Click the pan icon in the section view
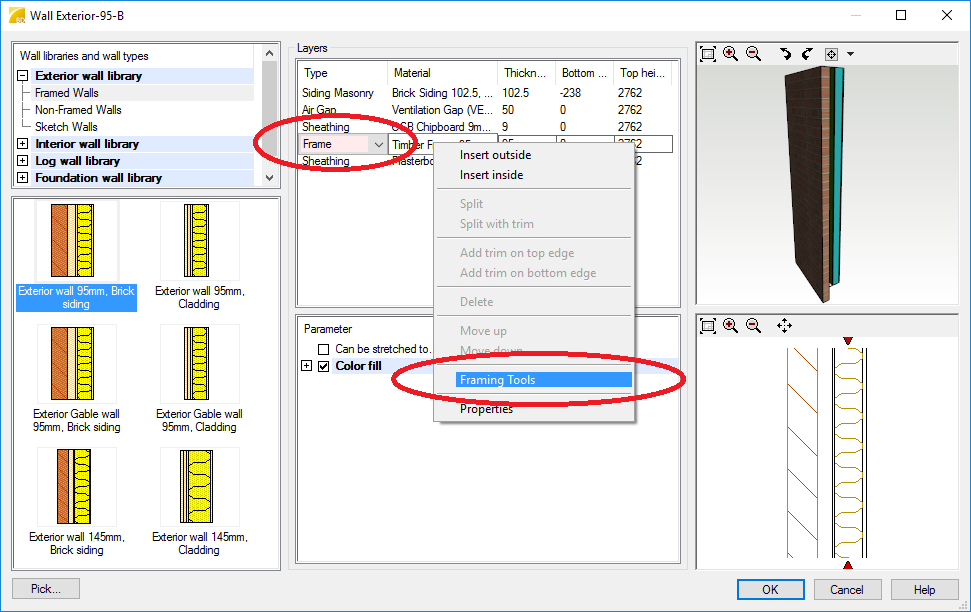Screen dimensions: 971x612 coord(784,326)
